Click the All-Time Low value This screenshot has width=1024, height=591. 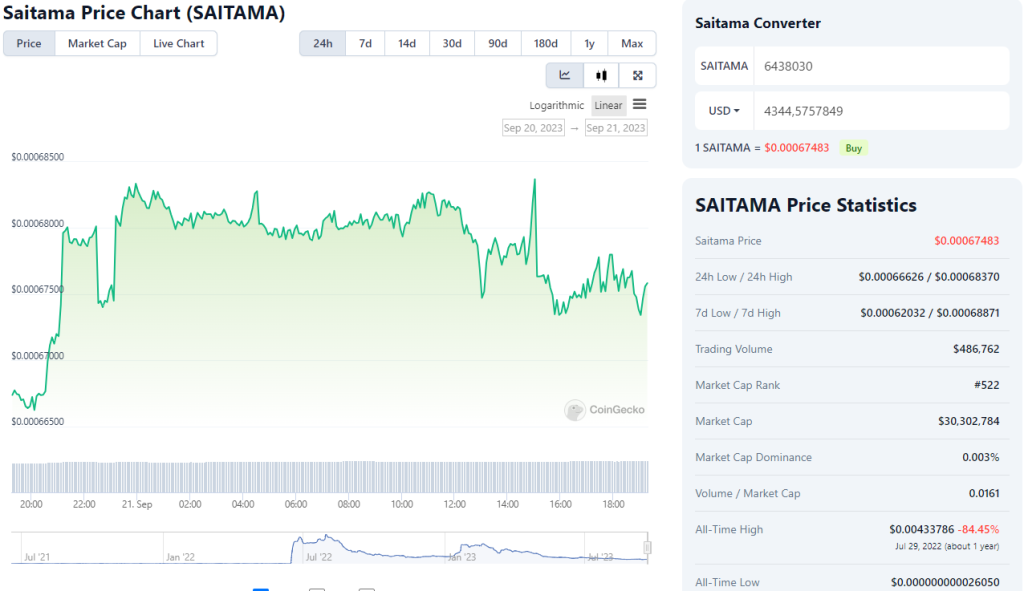945,583
